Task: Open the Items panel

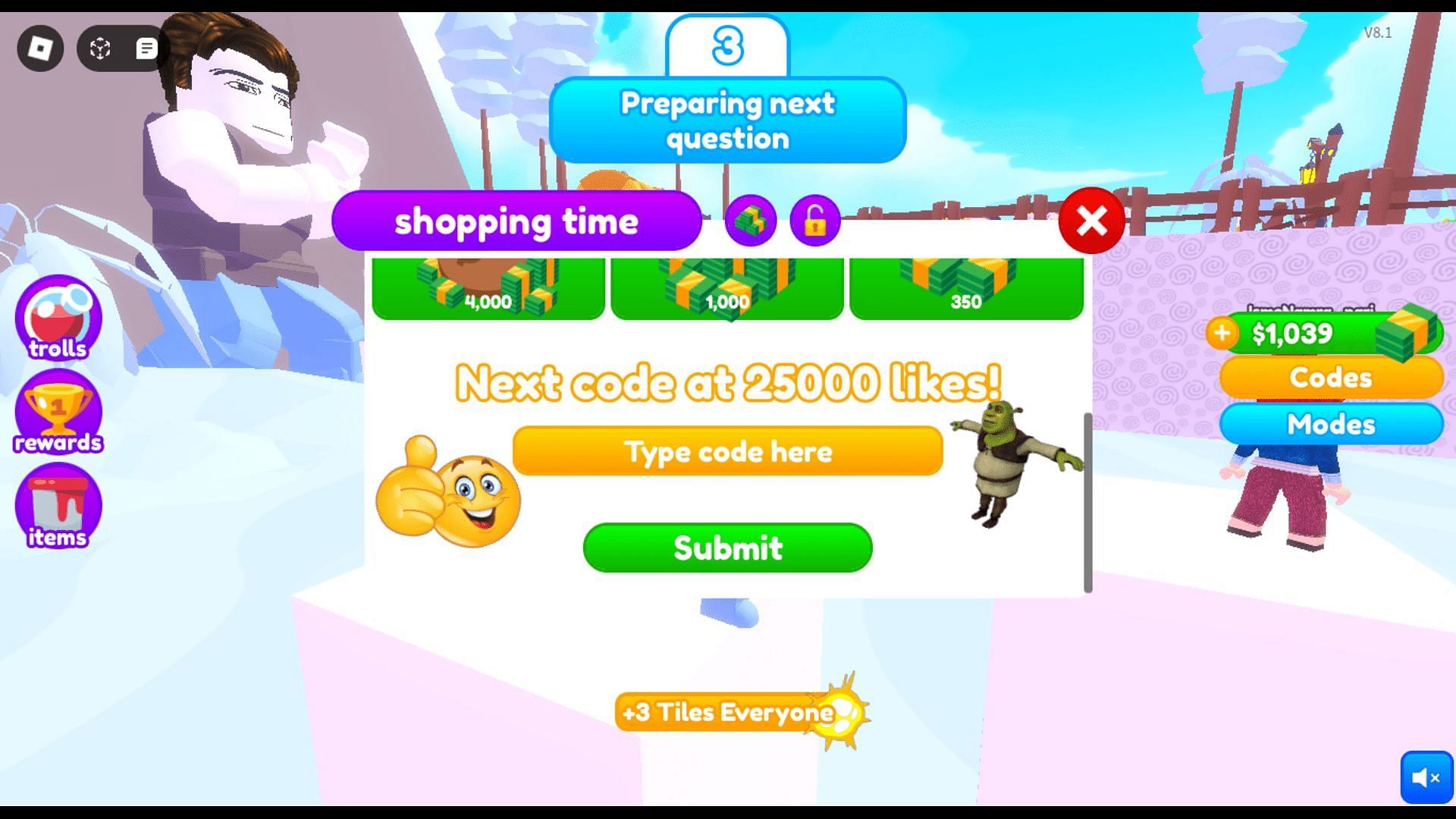Action: point(56,512)
